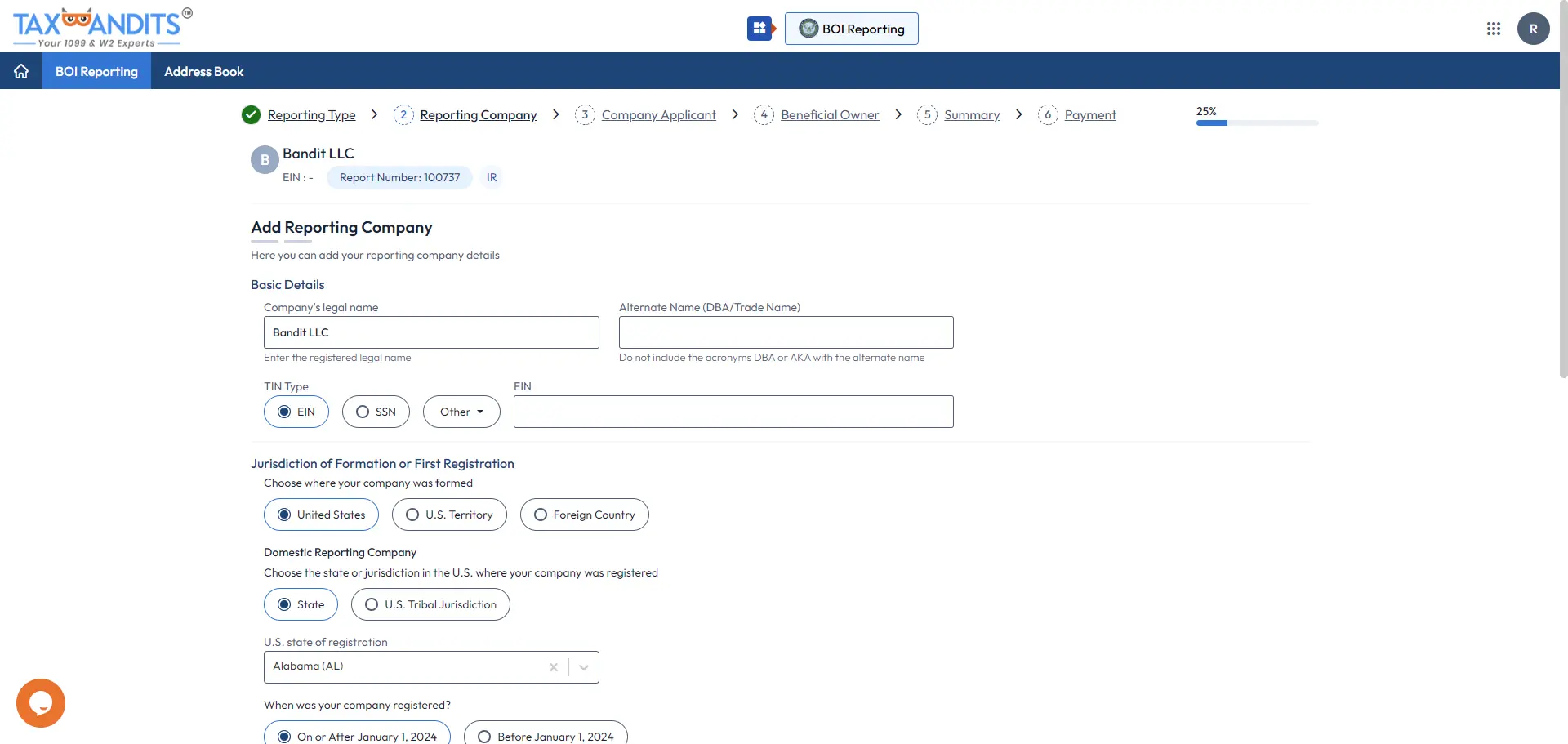Click the Bandit LLC avatar badge

(264, 159)
